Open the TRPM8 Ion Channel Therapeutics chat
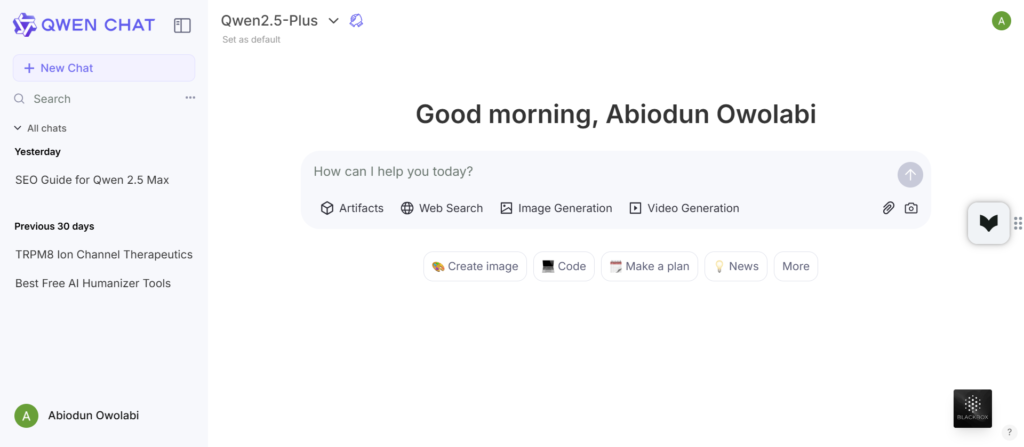 (104, 254)
